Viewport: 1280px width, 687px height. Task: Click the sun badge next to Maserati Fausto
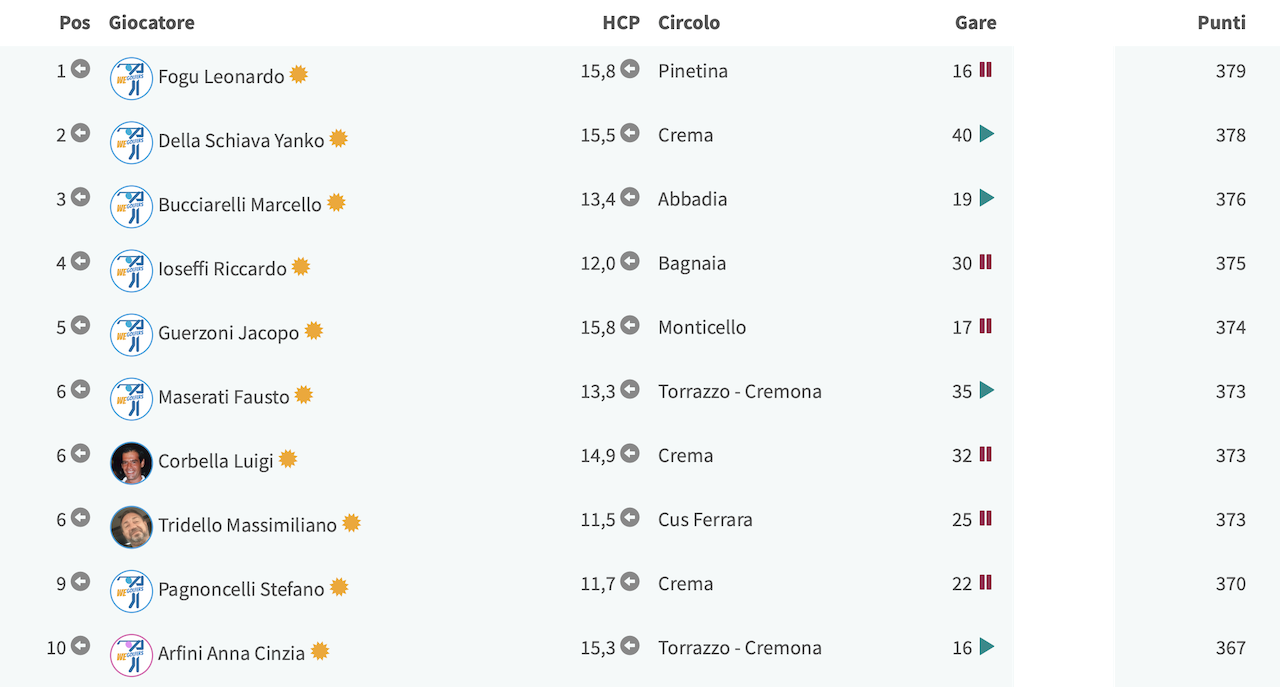304,395
